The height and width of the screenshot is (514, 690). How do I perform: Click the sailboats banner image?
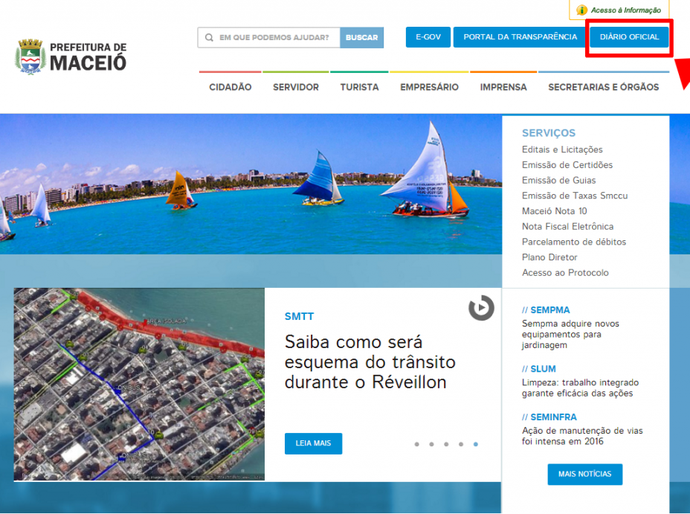(251, 184)
